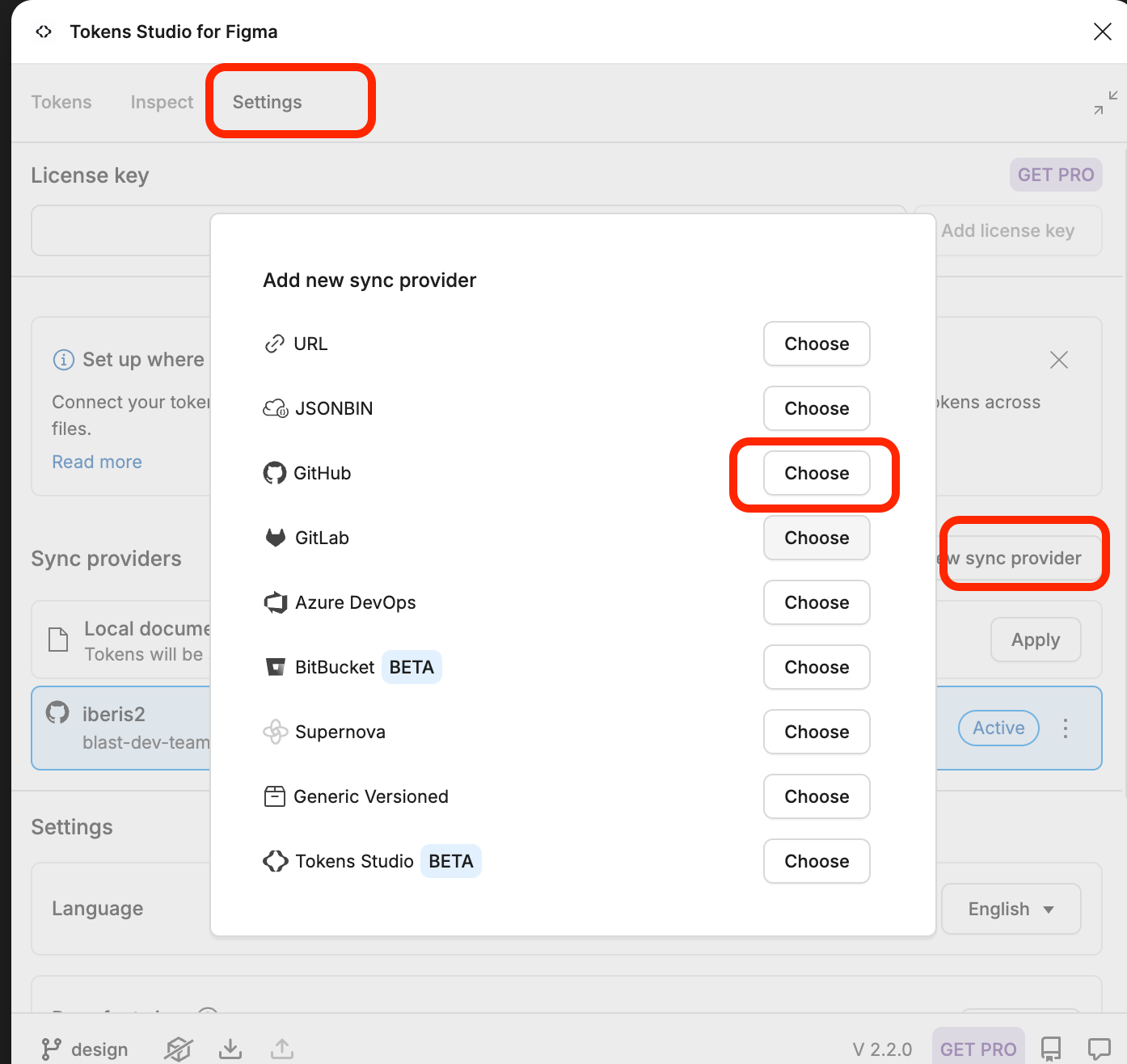The width and height of the screenshot is (1127, 1064).
Task: Collapse the plugin with minimize arrows icon
Action: point(1105,103)
